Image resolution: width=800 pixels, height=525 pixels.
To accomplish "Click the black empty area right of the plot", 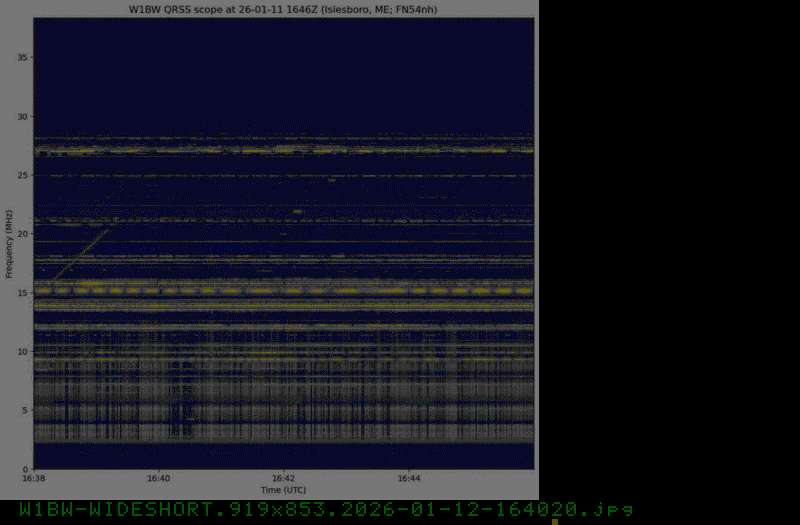I will tap(668, 250).
